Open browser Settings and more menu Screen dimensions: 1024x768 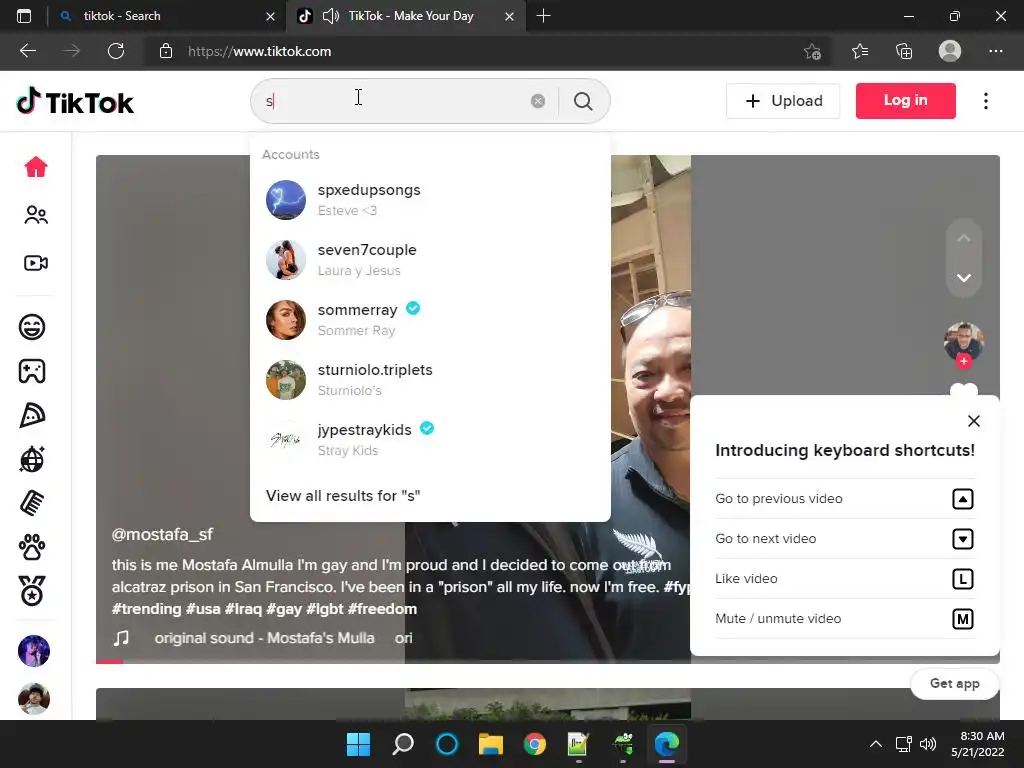pyautogui.click(x=995, y=51)
